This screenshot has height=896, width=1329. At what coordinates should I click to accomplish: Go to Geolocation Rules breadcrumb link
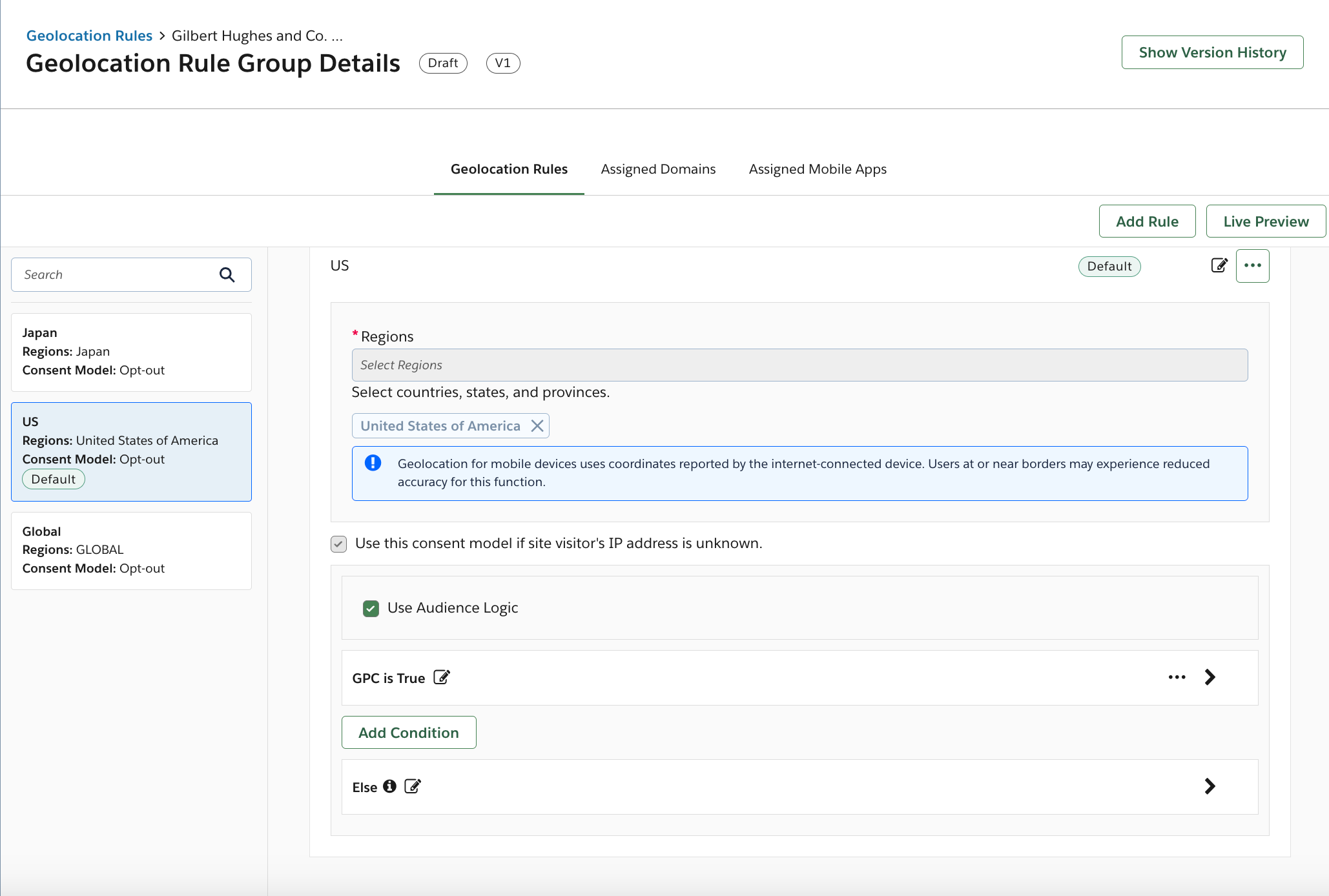pyautogui.click(x=89, y=36)
